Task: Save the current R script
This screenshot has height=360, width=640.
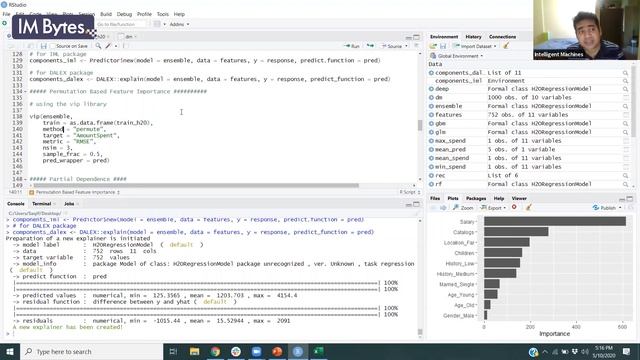Action: tap(43, 46)
